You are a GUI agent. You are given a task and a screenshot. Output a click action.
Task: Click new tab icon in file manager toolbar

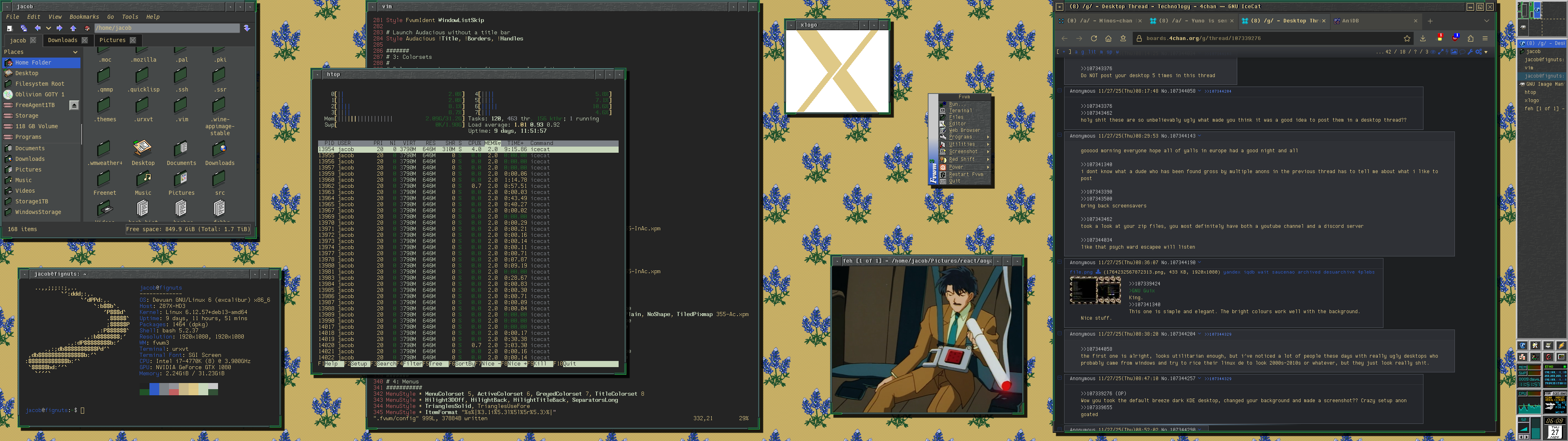pyautogui.click(x=9, y=29)
